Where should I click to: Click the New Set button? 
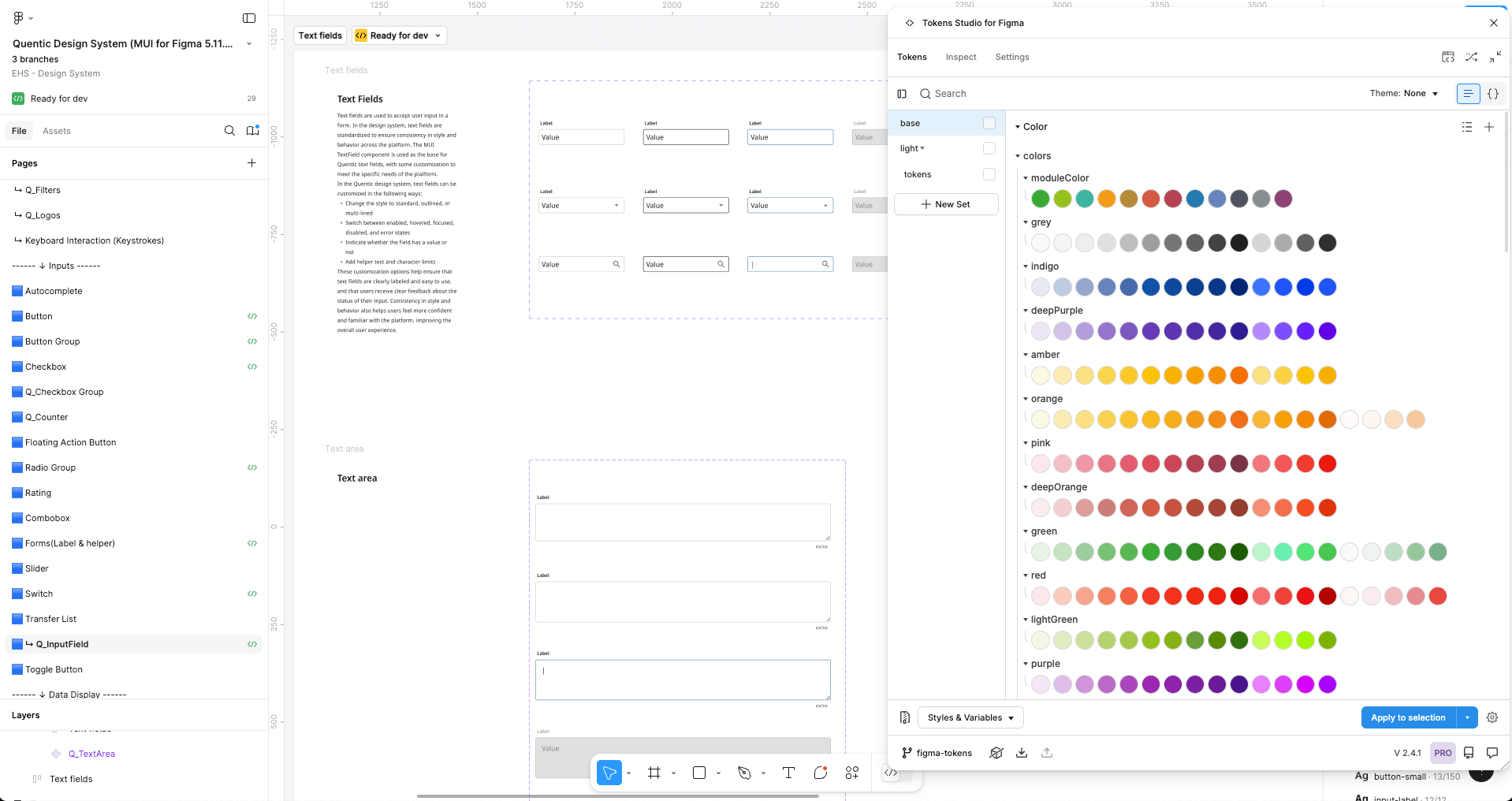(946, 204)
